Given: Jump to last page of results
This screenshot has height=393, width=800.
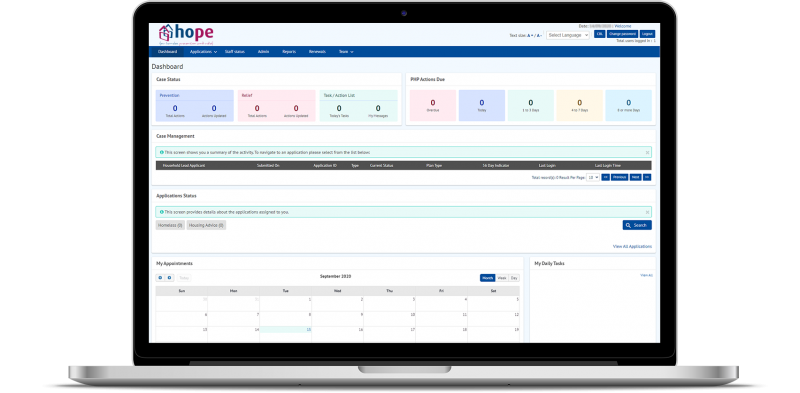Looking at the screenshot, I should tap(646, 177).
